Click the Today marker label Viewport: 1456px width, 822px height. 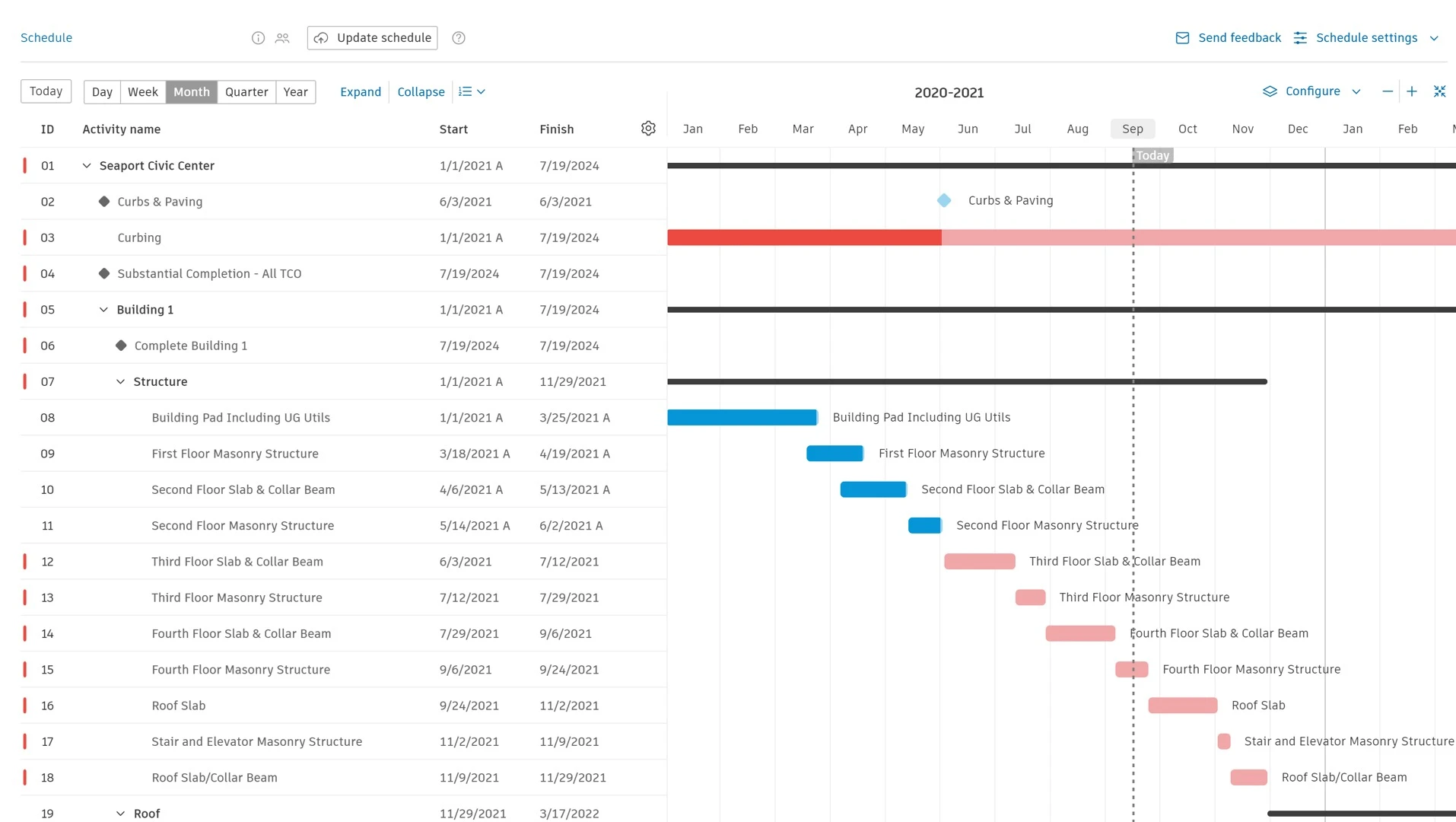coord(1153,155)
